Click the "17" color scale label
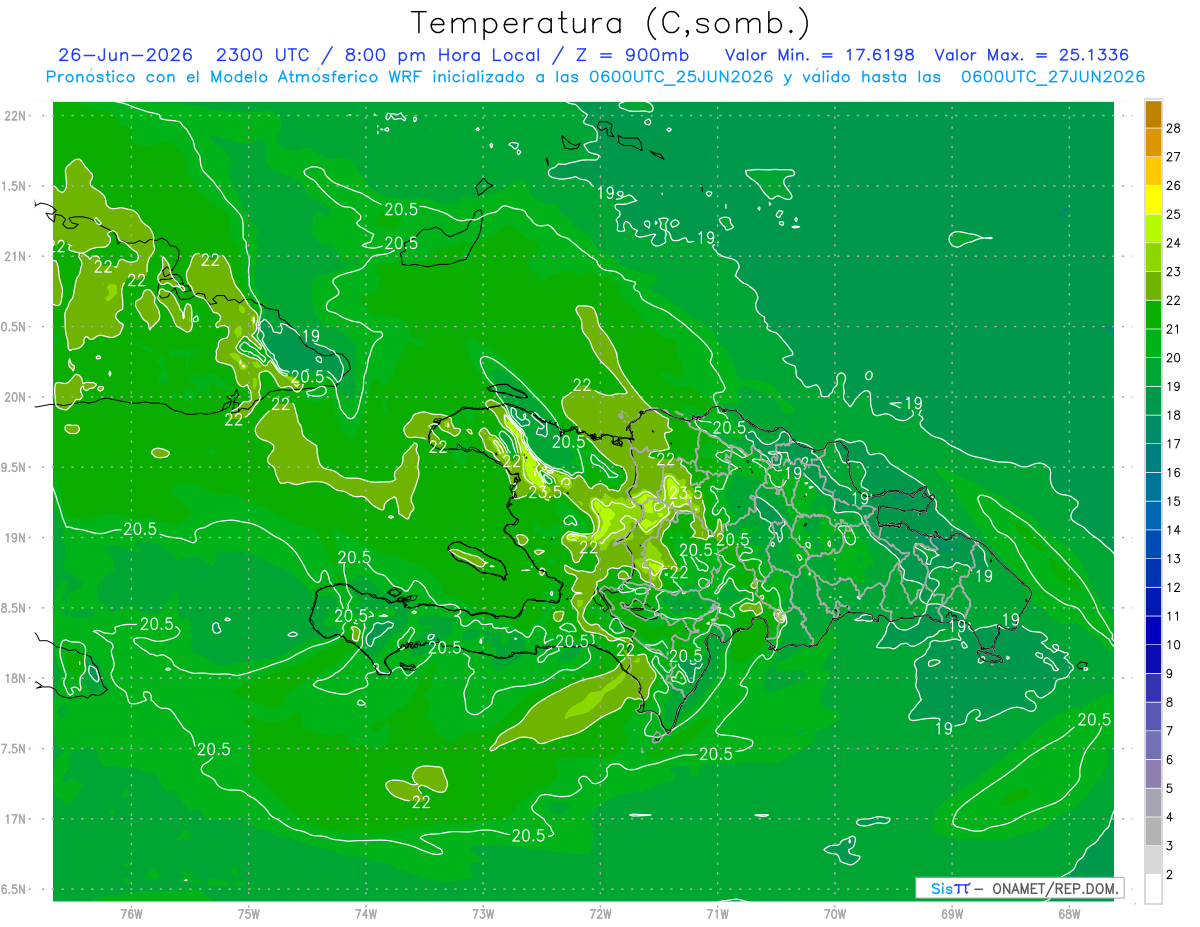 coord(1174,444)
